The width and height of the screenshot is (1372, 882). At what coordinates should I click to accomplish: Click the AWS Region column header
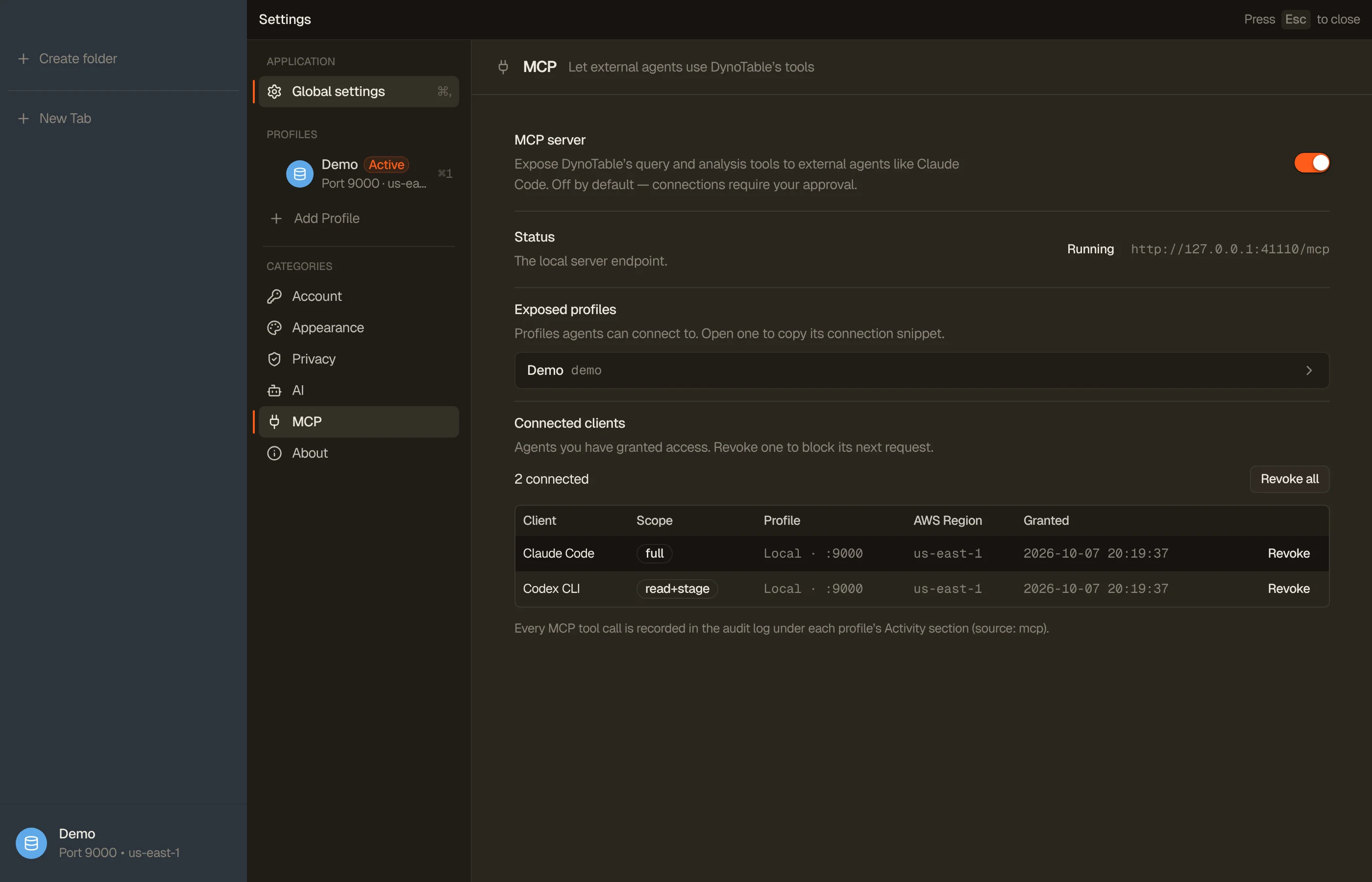[947, 520]
